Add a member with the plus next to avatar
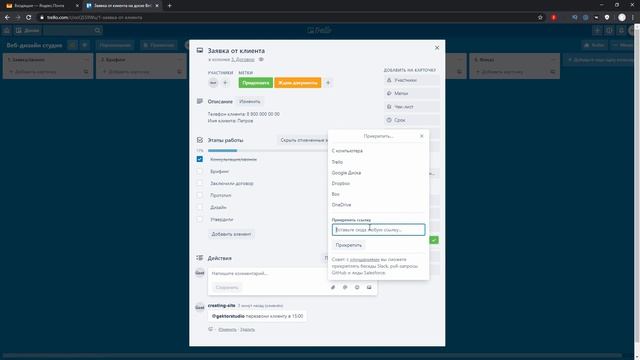The width and height of the screenshot is (640, 360). pos(225,83)
